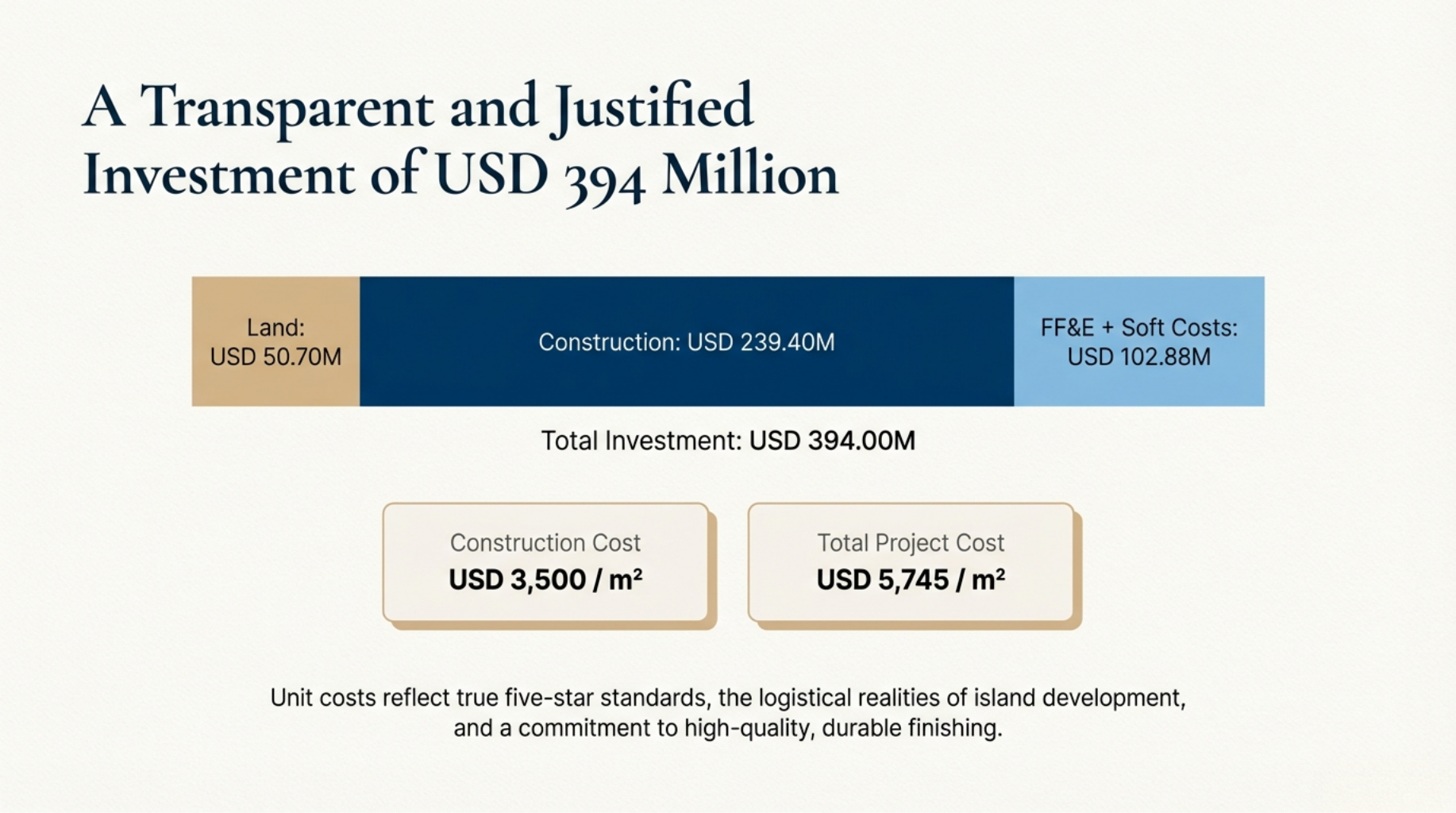The image size is (1456, 813).
Task: Select the "FF&E + Soft Costs:" label
Action: point(1138,328)
